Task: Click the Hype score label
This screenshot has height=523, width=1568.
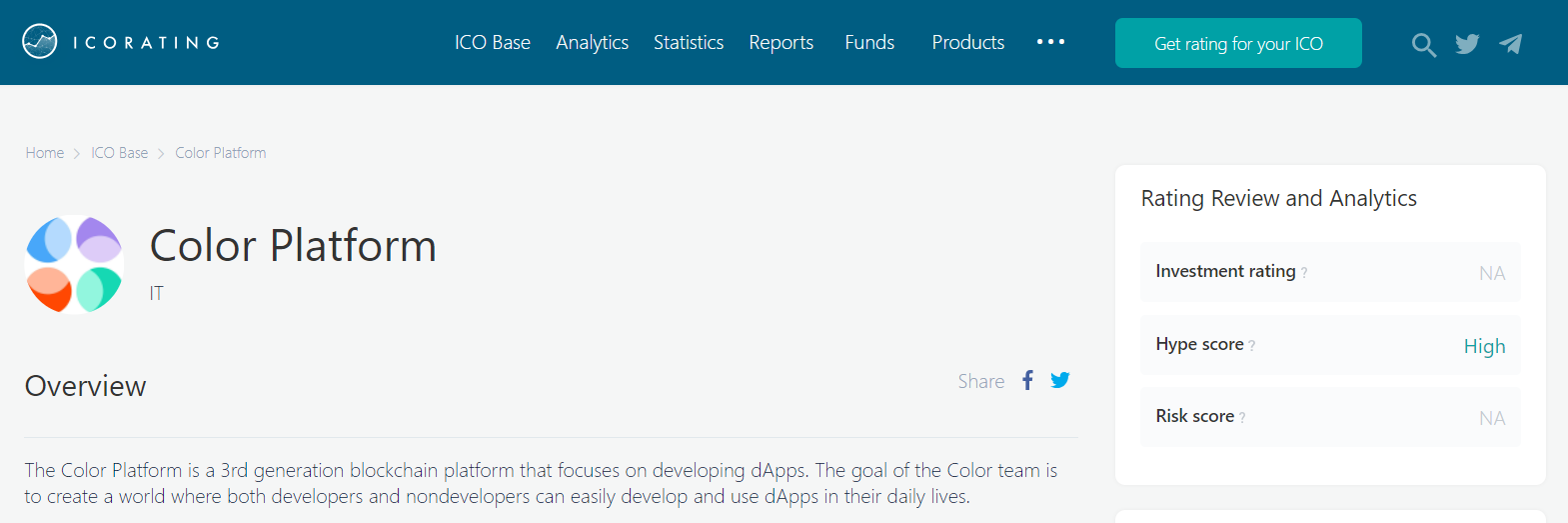Action: [1199, 344]
